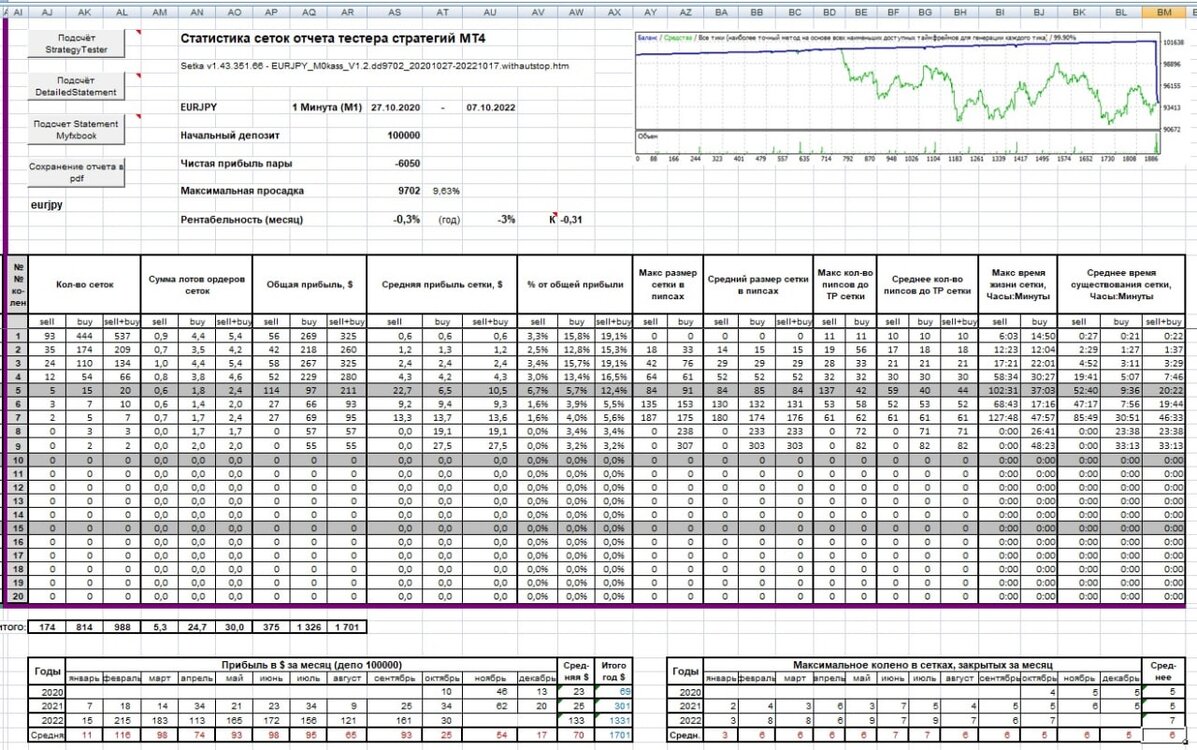Image resolution: width=1197 pixels, height=750 pixels.
Task: Select 'Прибыль в $ за месяц (депо 100000)' header
Action: [311, 664]
